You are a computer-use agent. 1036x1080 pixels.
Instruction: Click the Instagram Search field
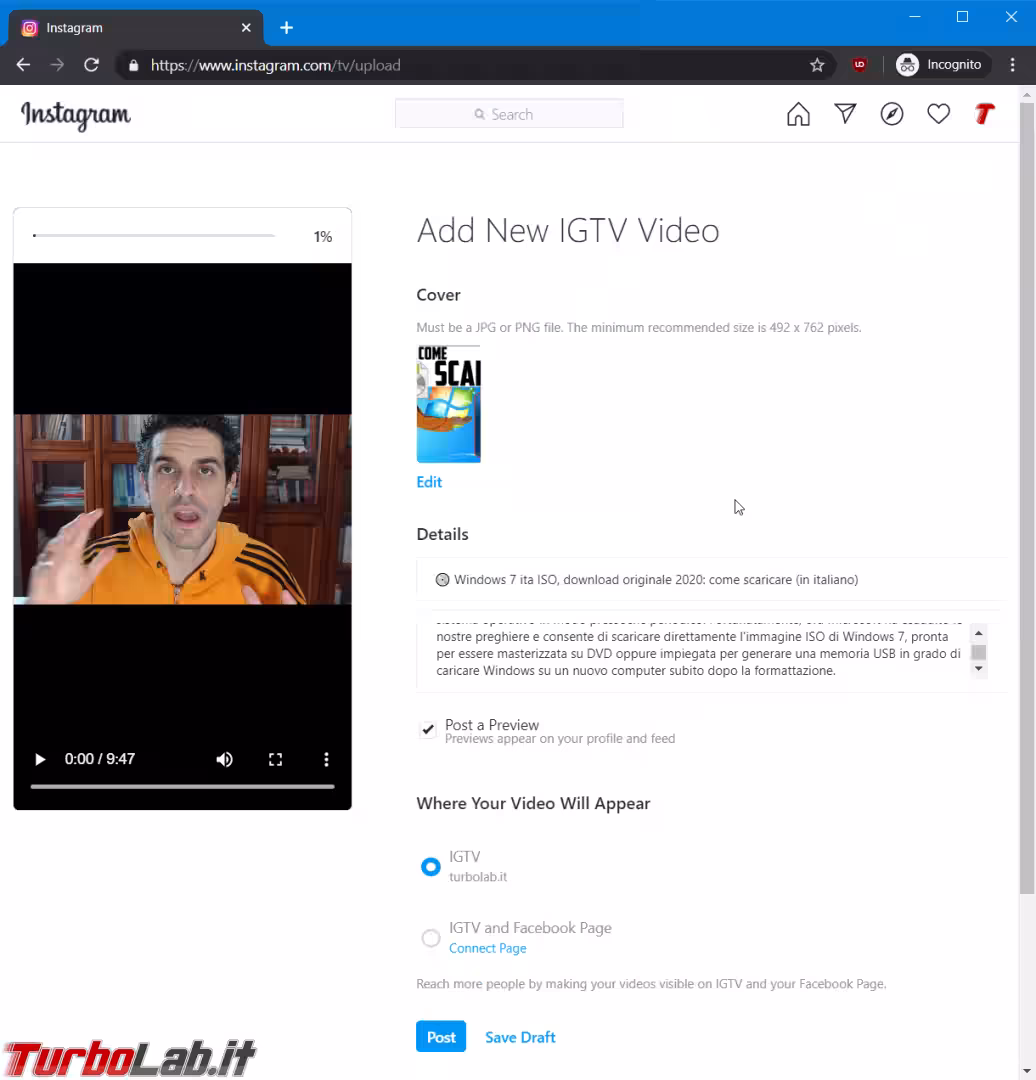509,114
